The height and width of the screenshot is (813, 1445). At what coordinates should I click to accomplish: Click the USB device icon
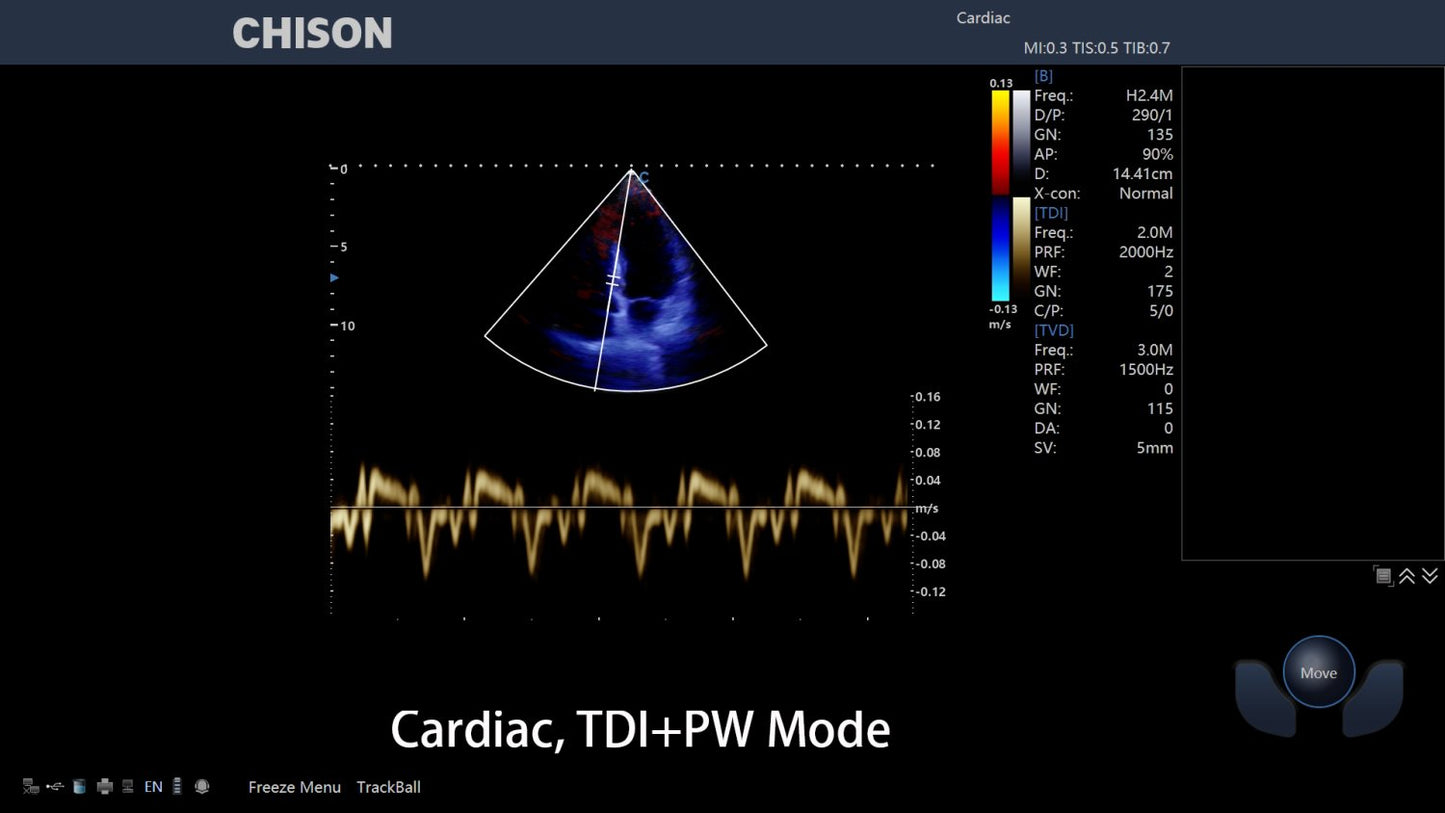[x=55, y=787]
